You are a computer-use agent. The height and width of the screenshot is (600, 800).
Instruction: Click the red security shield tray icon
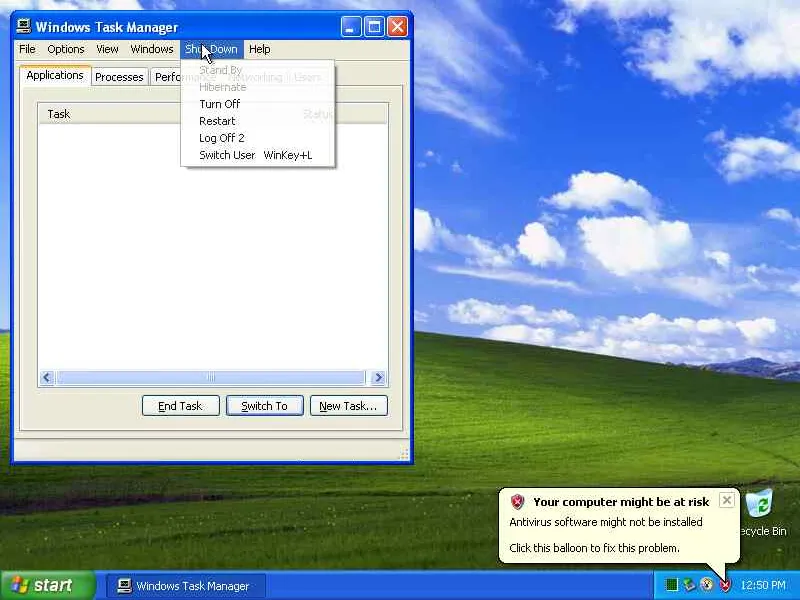click(725, 585)
